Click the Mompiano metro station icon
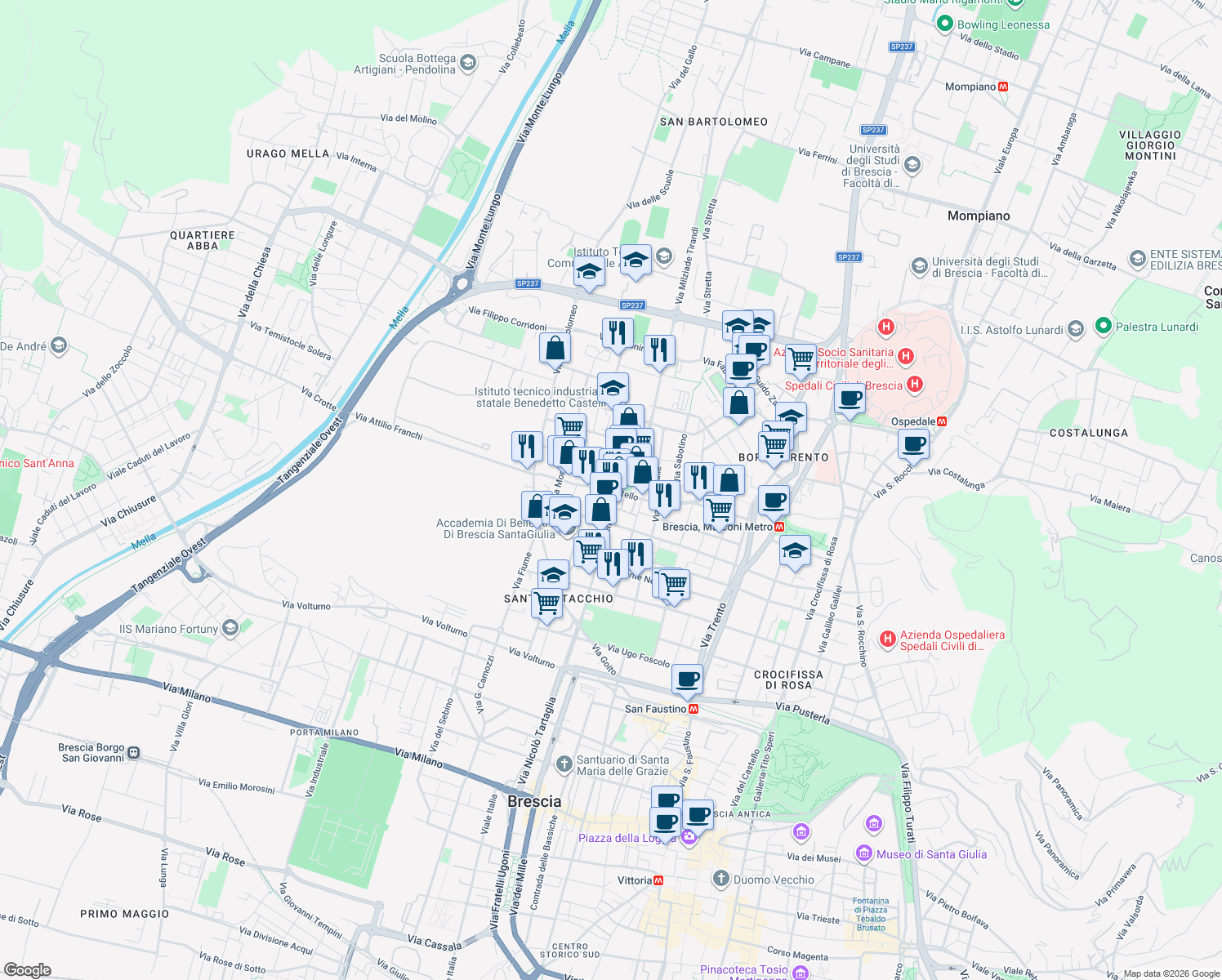Screen dimensions: 1222x980 (x=1003, y=86)
